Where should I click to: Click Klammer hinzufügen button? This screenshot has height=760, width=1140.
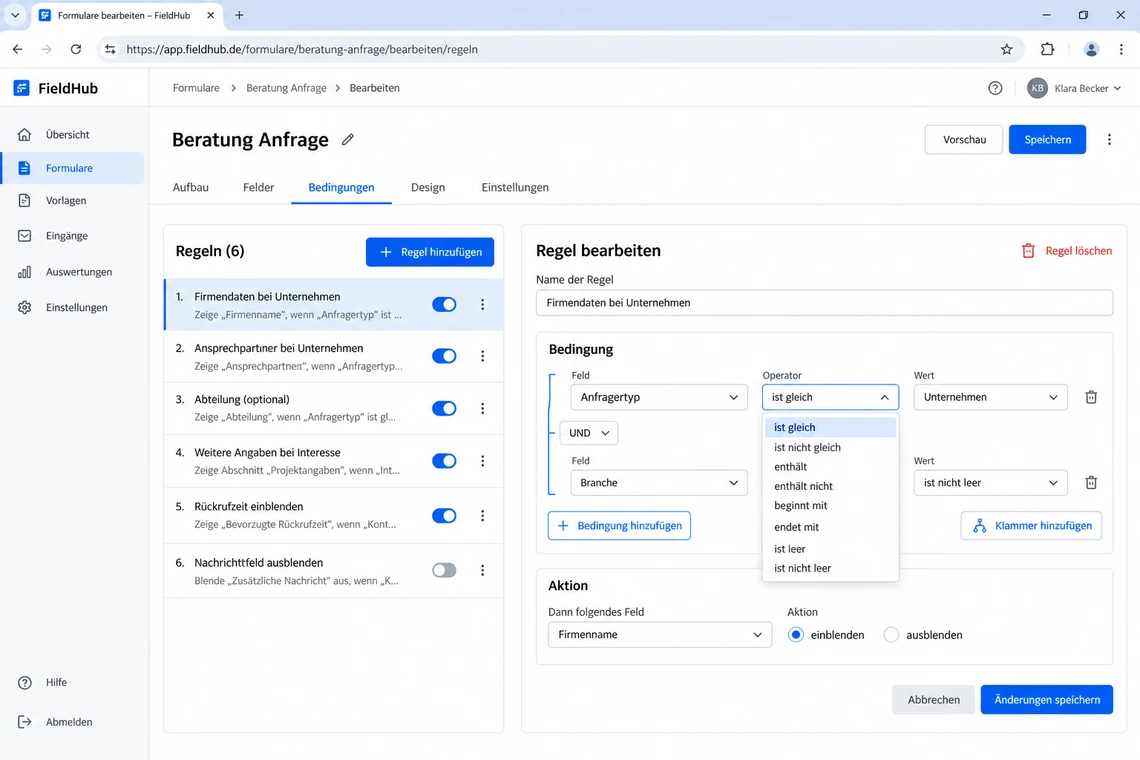[1031, 526]
